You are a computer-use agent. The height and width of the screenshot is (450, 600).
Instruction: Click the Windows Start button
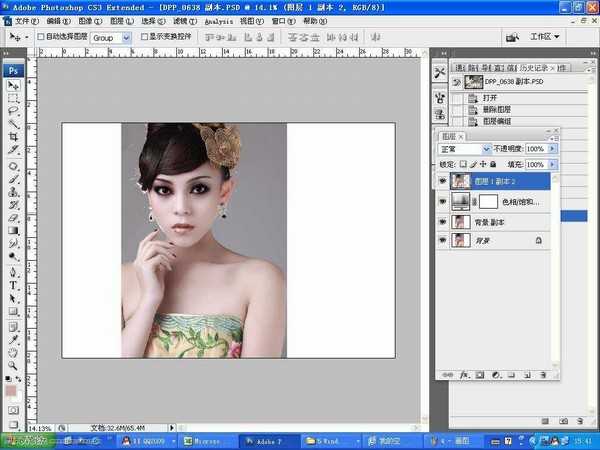pos(20,440)
